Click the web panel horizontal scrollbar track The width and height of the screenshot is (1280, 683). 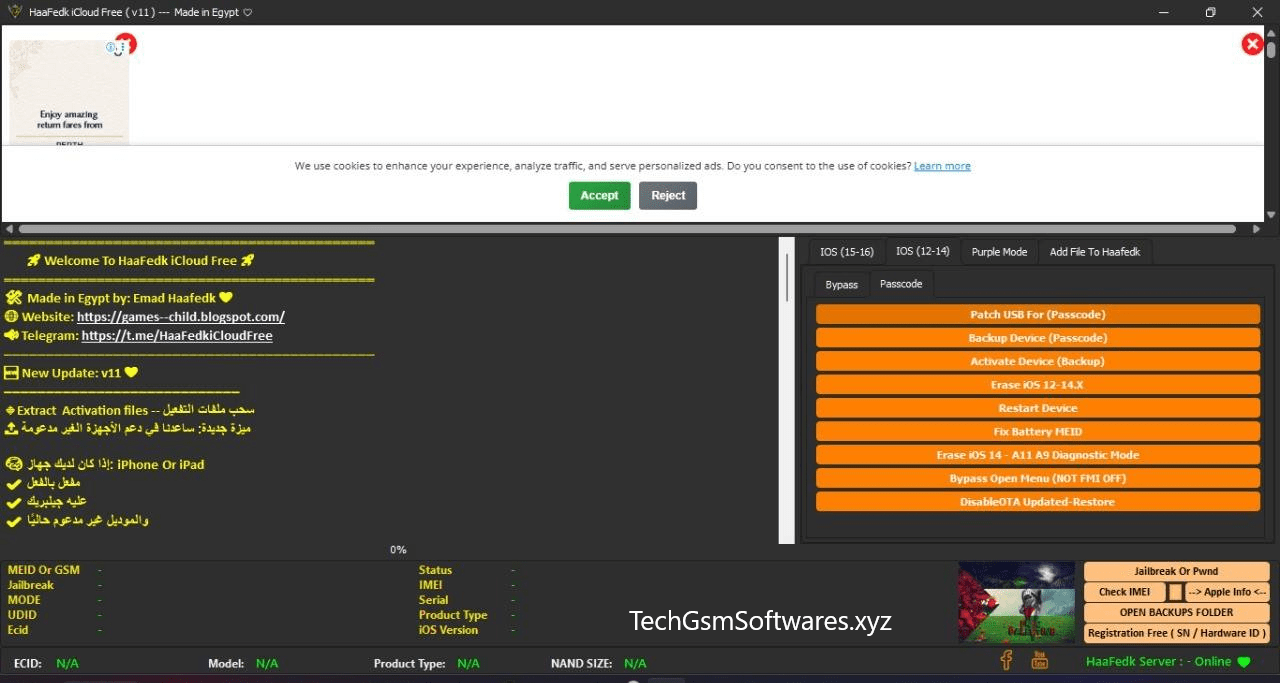pos(632,229)
